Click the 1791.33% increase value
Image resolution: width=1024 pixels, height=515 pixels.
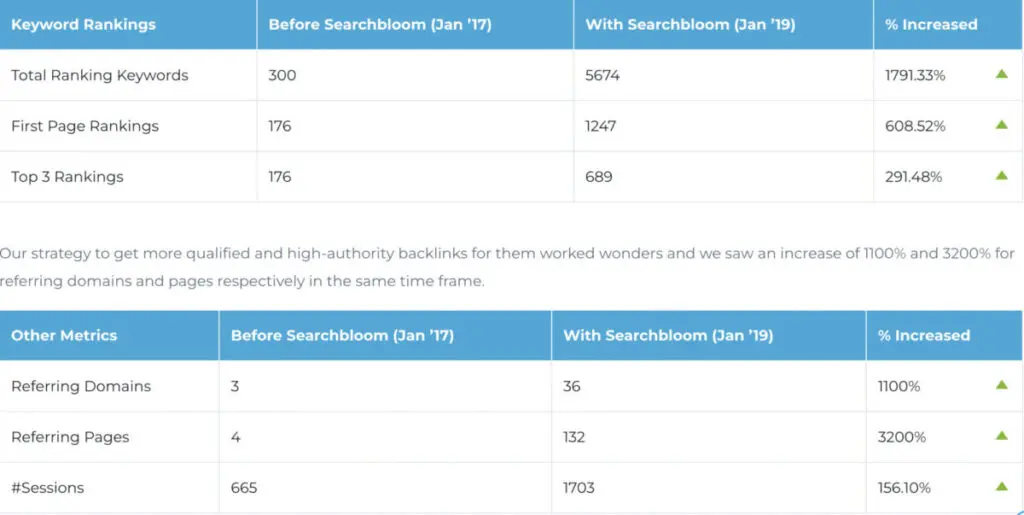coord(915,75)
